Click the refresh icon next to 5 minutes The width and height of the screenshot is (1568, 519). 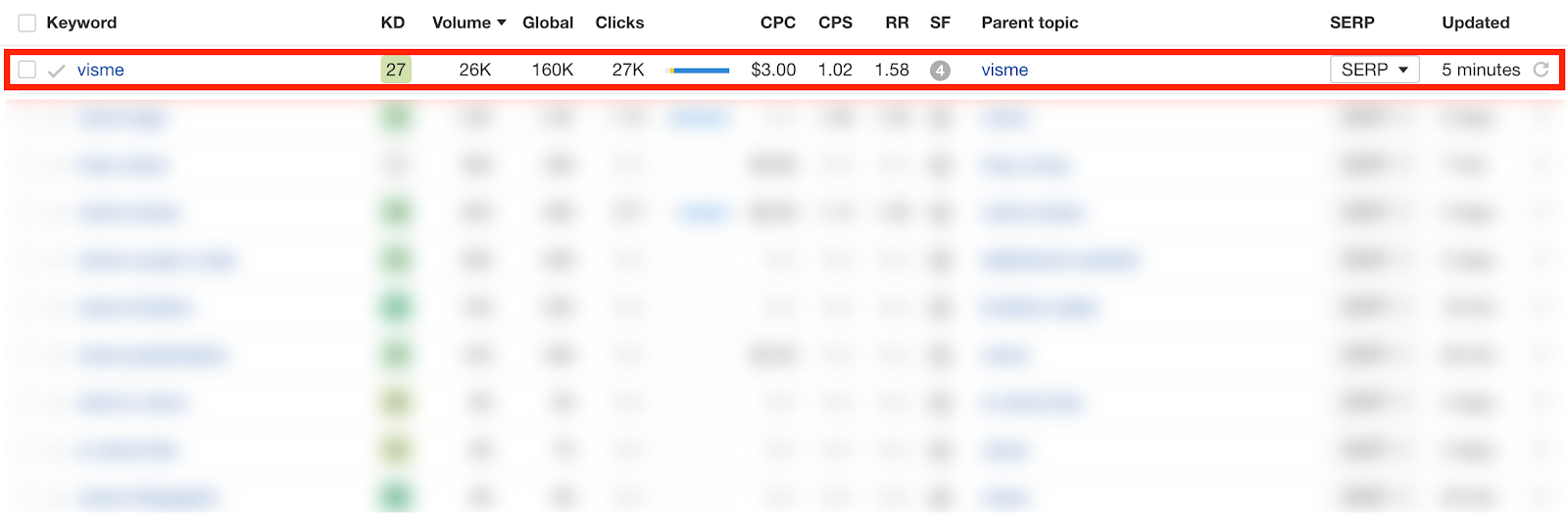tap(1542, 70)
